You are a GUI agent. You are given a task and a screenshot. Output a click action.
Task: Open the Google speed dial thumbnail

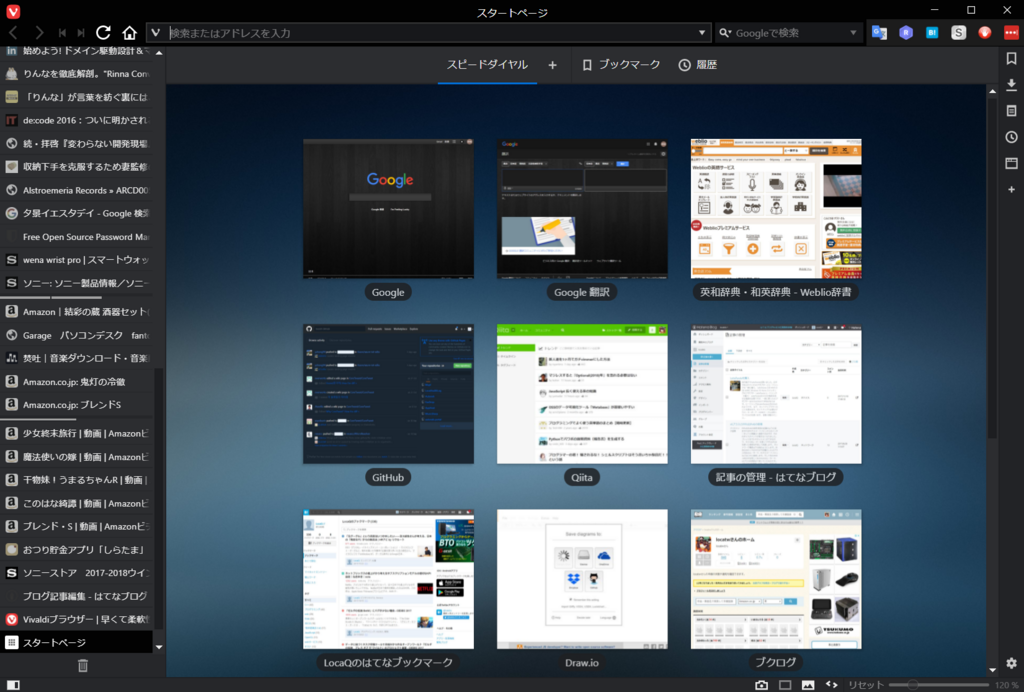click(x=388, y=209)
